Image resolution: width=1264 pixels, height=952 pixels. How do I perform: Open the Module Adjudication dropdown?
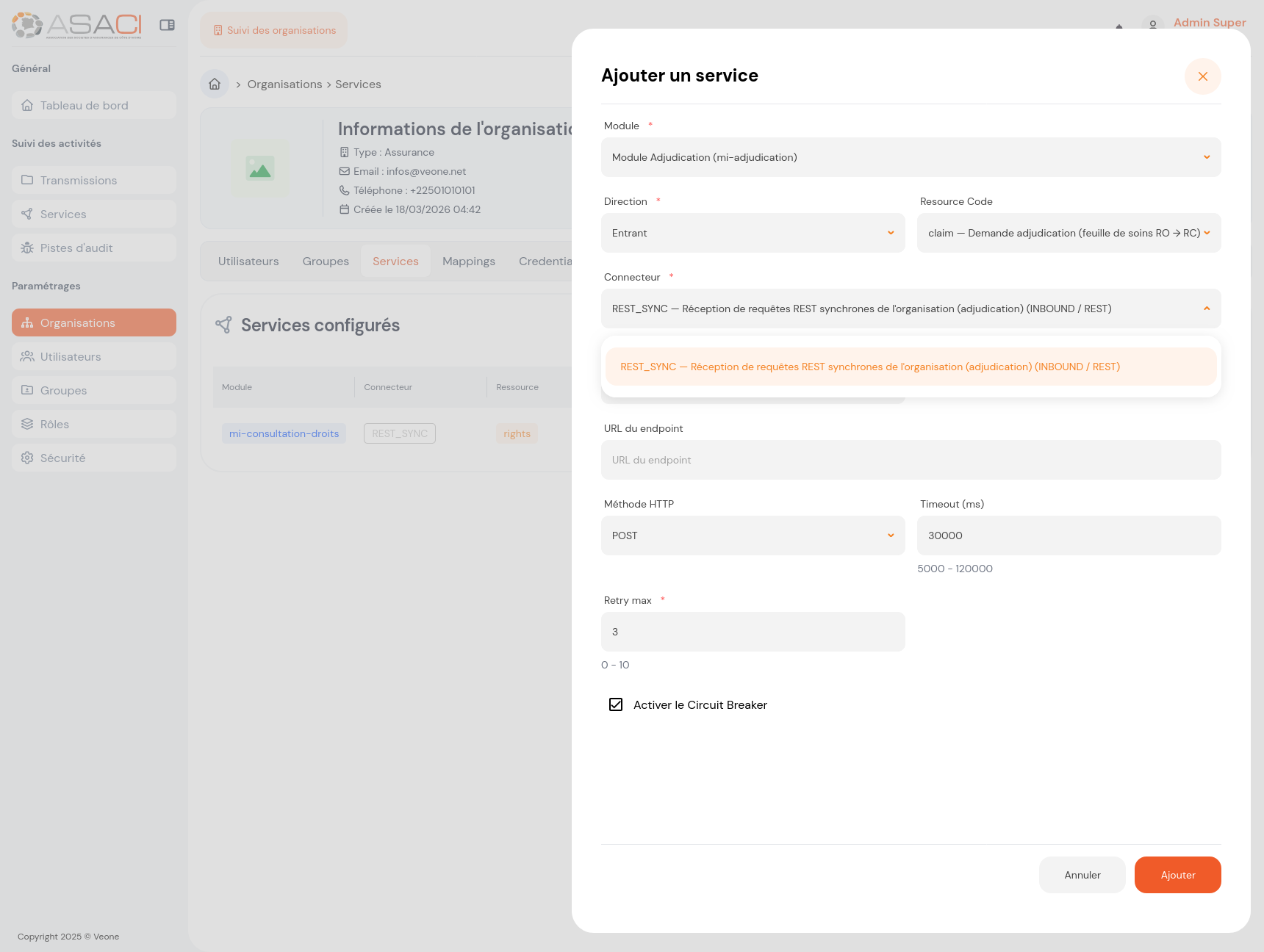point(911,157)
